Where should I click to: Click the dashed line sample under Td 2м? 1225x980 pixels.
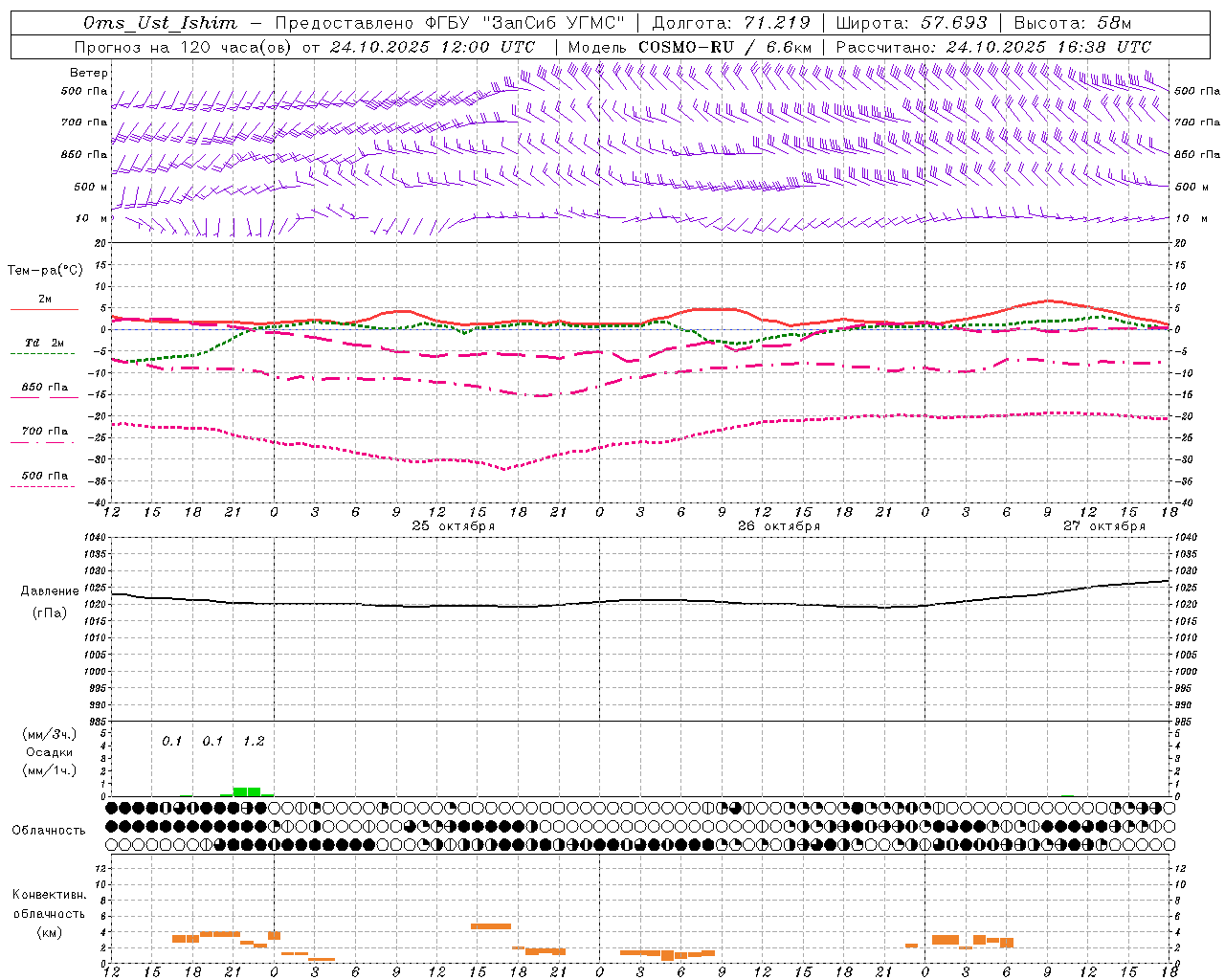[43, 354]
